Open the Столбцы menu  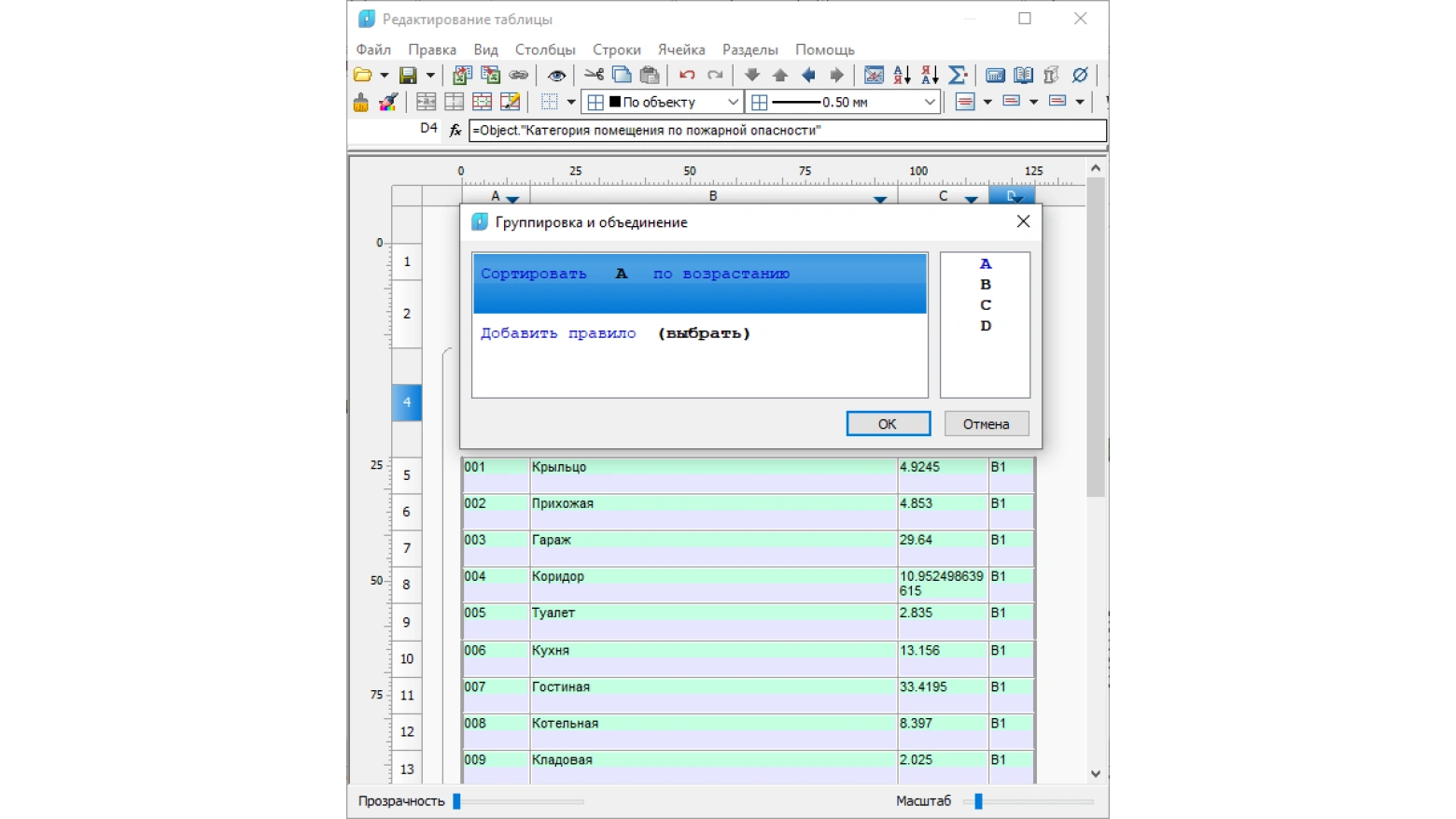tap(545, 49)
